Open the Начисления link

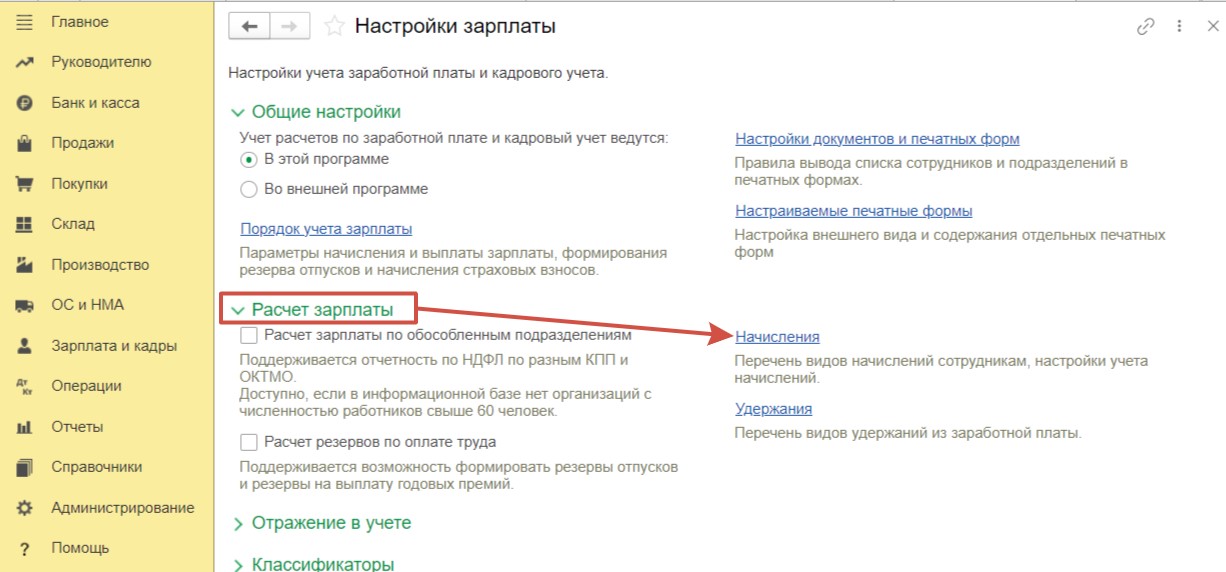(777, 337)
